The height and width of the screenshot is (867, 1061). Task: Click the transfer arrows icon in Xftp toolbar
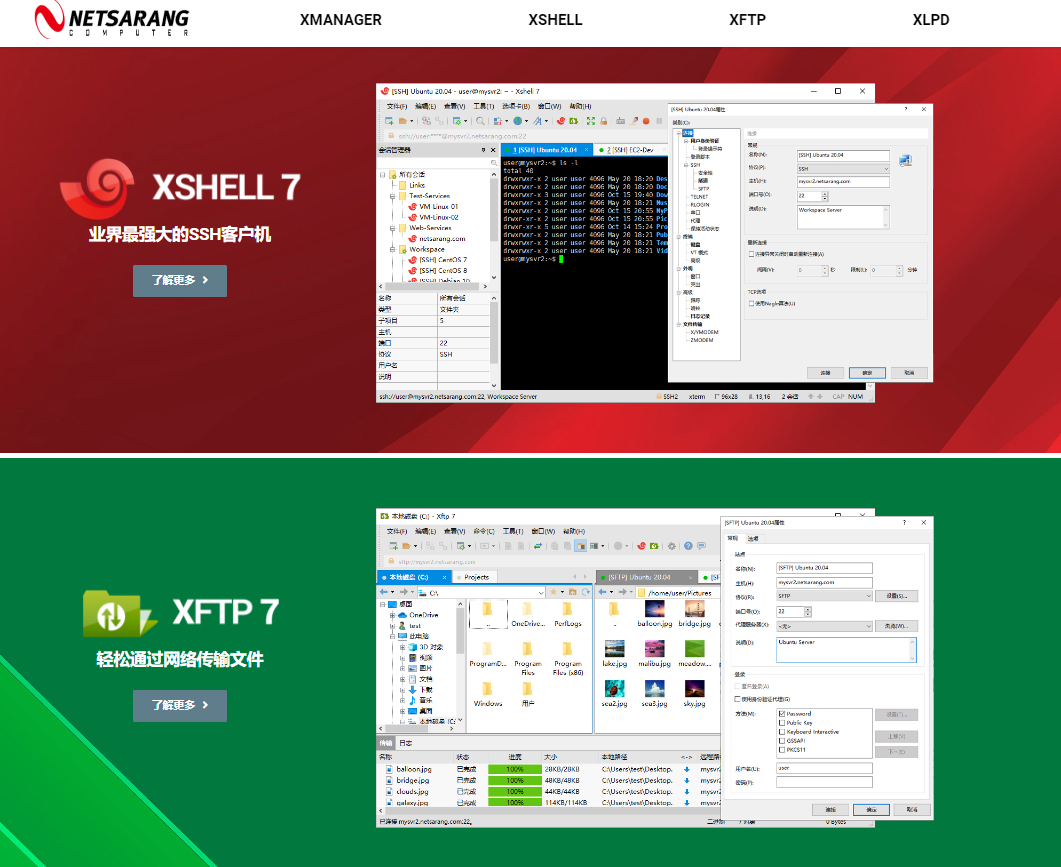click(538, 546)
